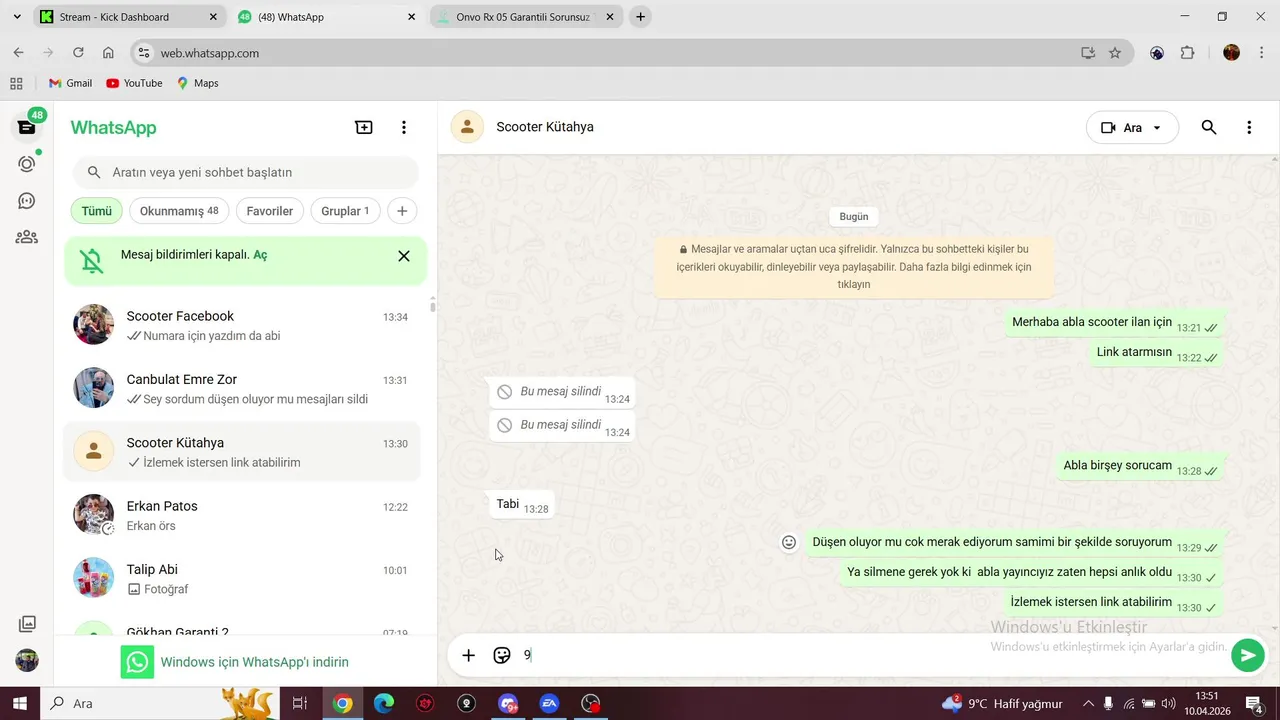The width and height of the screenshot is (1280, 720).
Task: Switch to Stream - Kick Dashboard tab
Action: [x=127, y=17]
